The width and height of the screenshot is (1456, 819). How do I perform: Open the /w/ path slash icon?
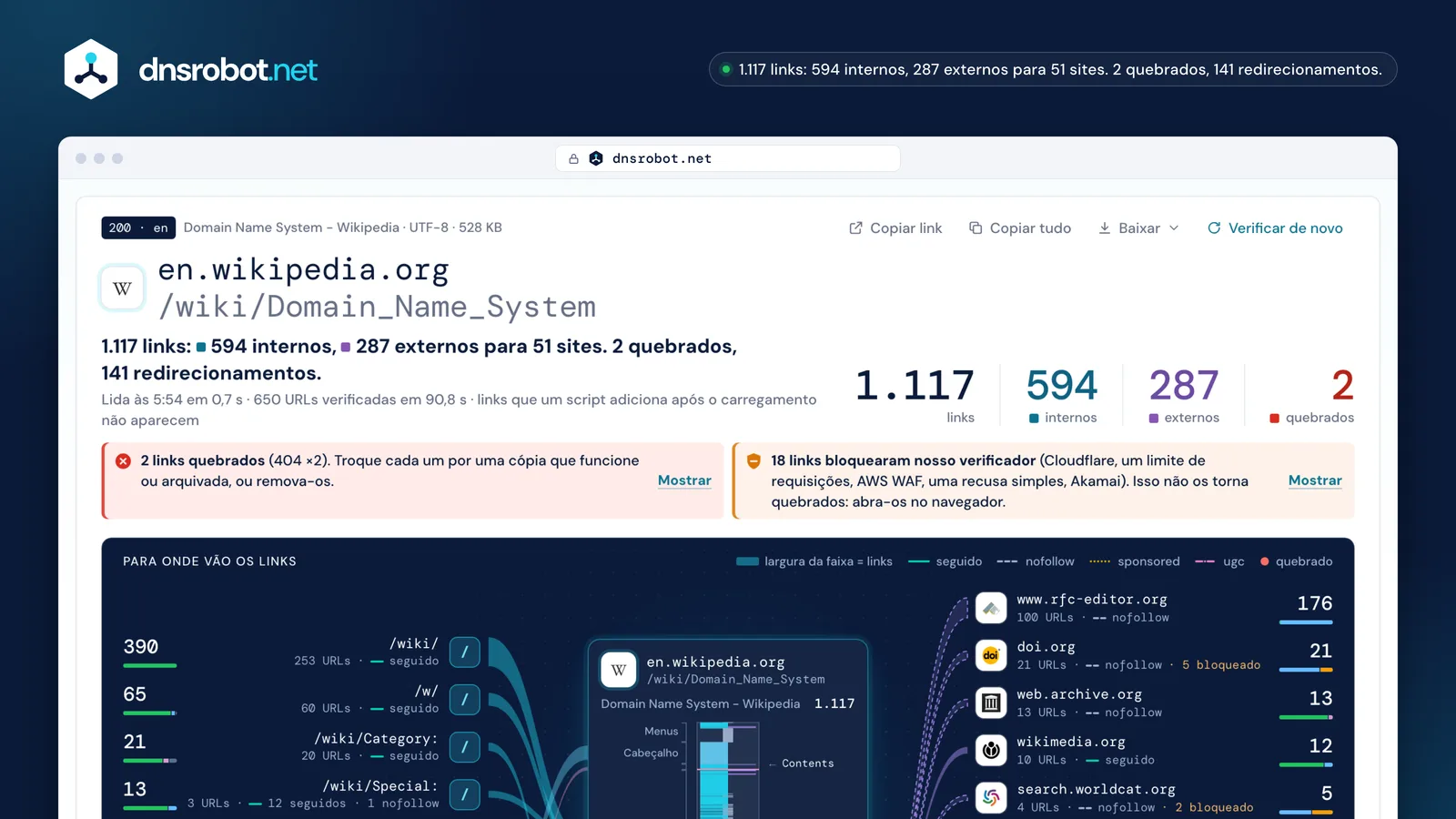pyautogui.click(x=464, y=699)
